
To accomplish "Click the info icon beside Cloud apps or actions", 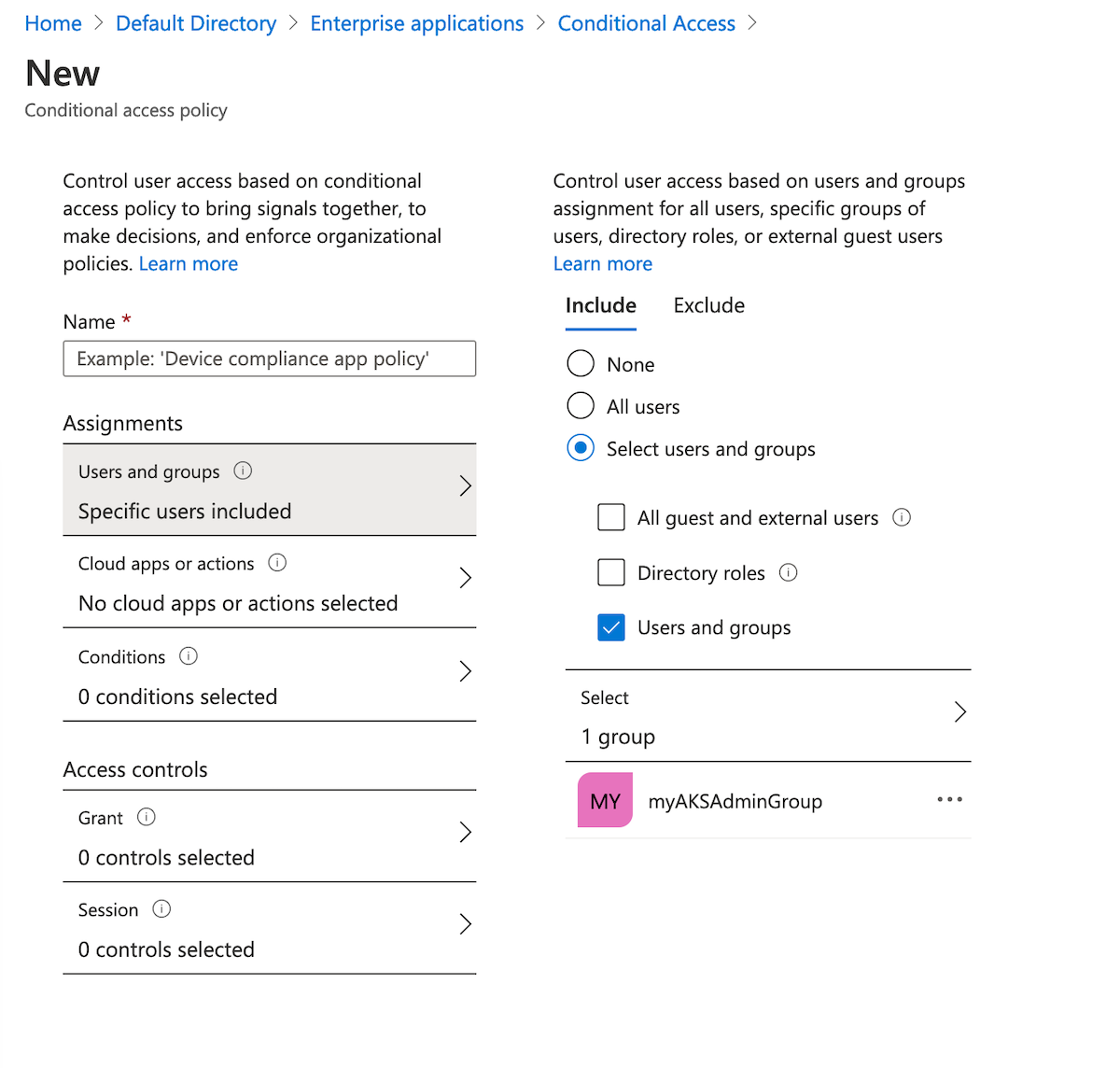I will point(277,562).
